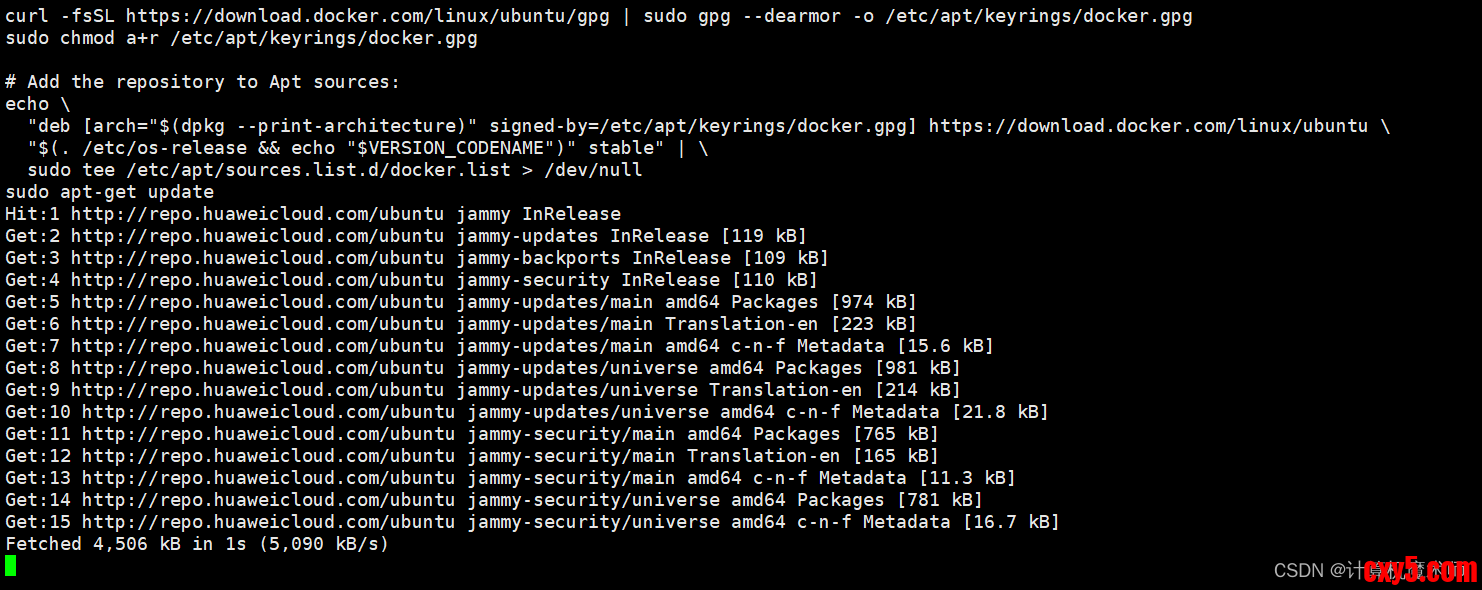The image size is (1482, 590).
Task: Click the Get:10 c-n-f Metadata 21.8 kB line
Action: coord(526,412)
